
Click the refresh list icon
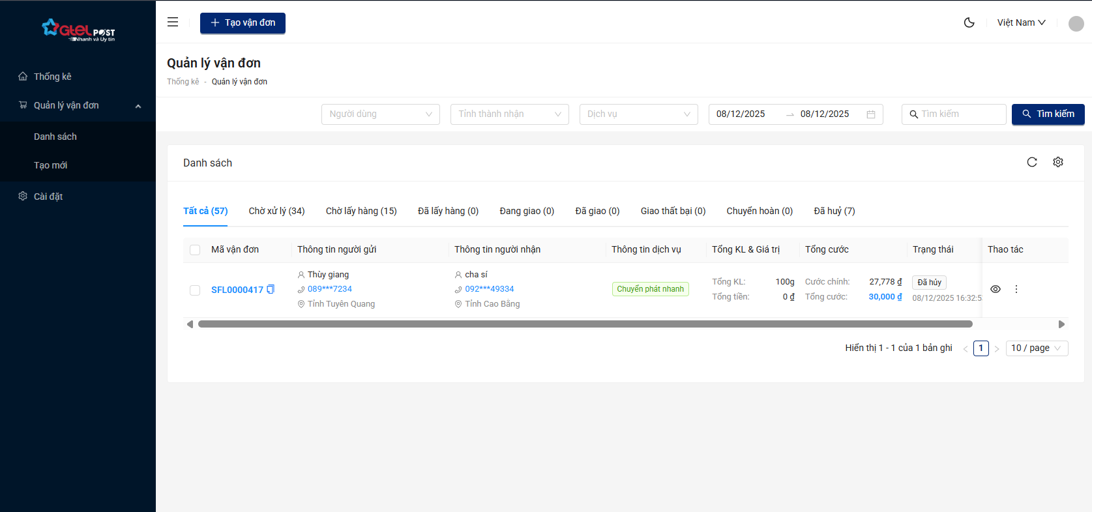pyautogui.click(x=1032, y=162)
